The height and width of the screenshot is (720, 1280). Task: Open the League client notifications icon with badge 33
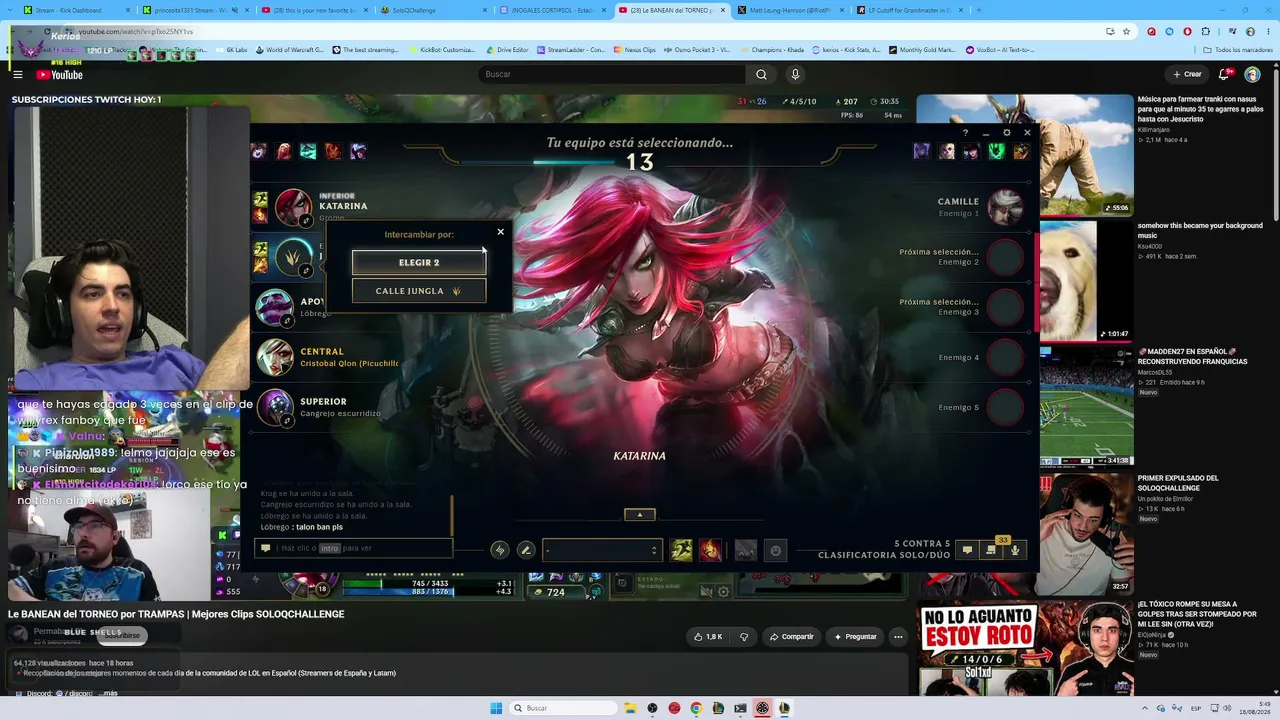tap(991, 549)
